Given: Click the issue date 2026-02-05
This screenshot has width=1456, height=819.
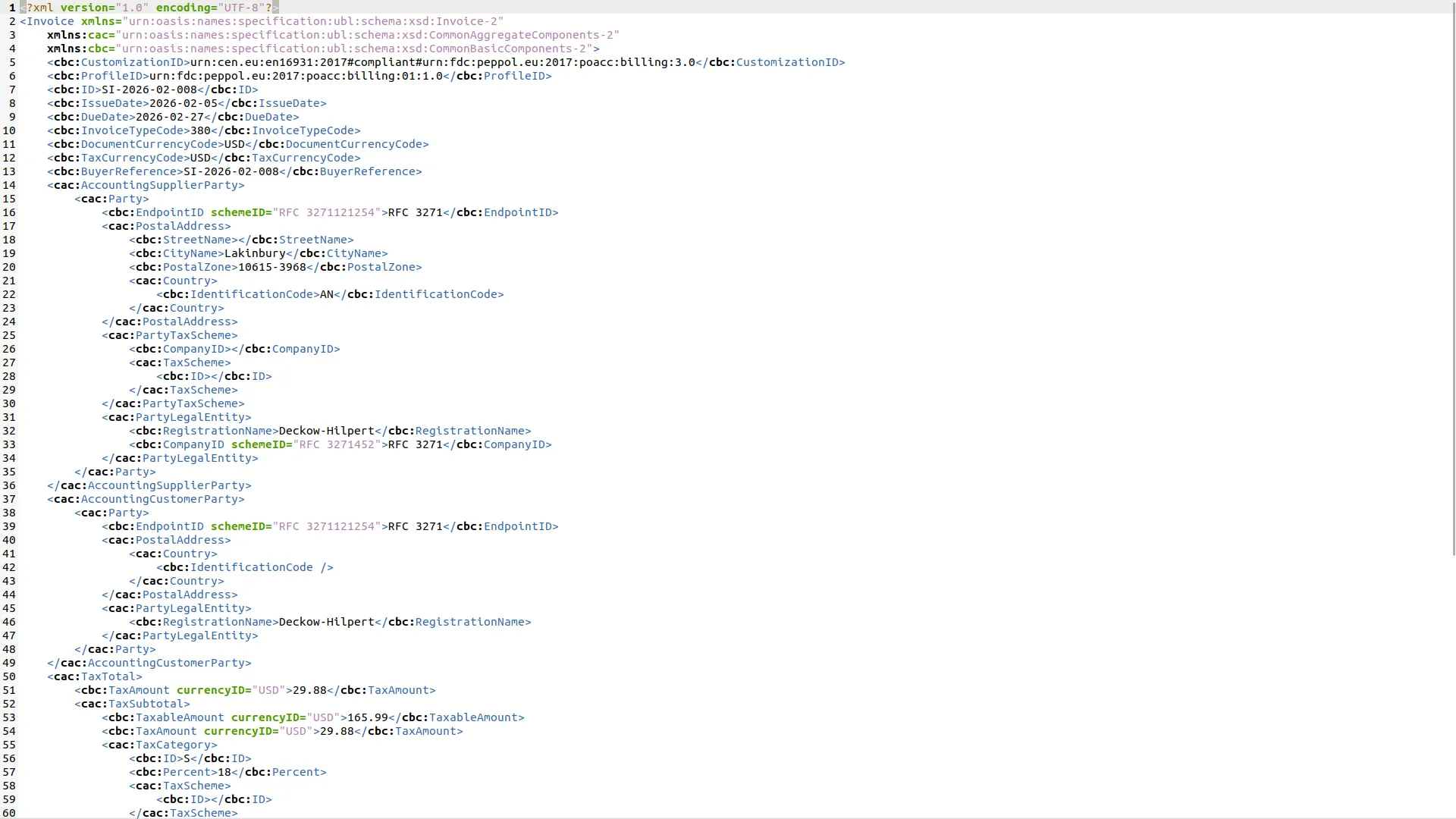Looking at the screenshot, I should pyautogui.click(x=184, y=103).
